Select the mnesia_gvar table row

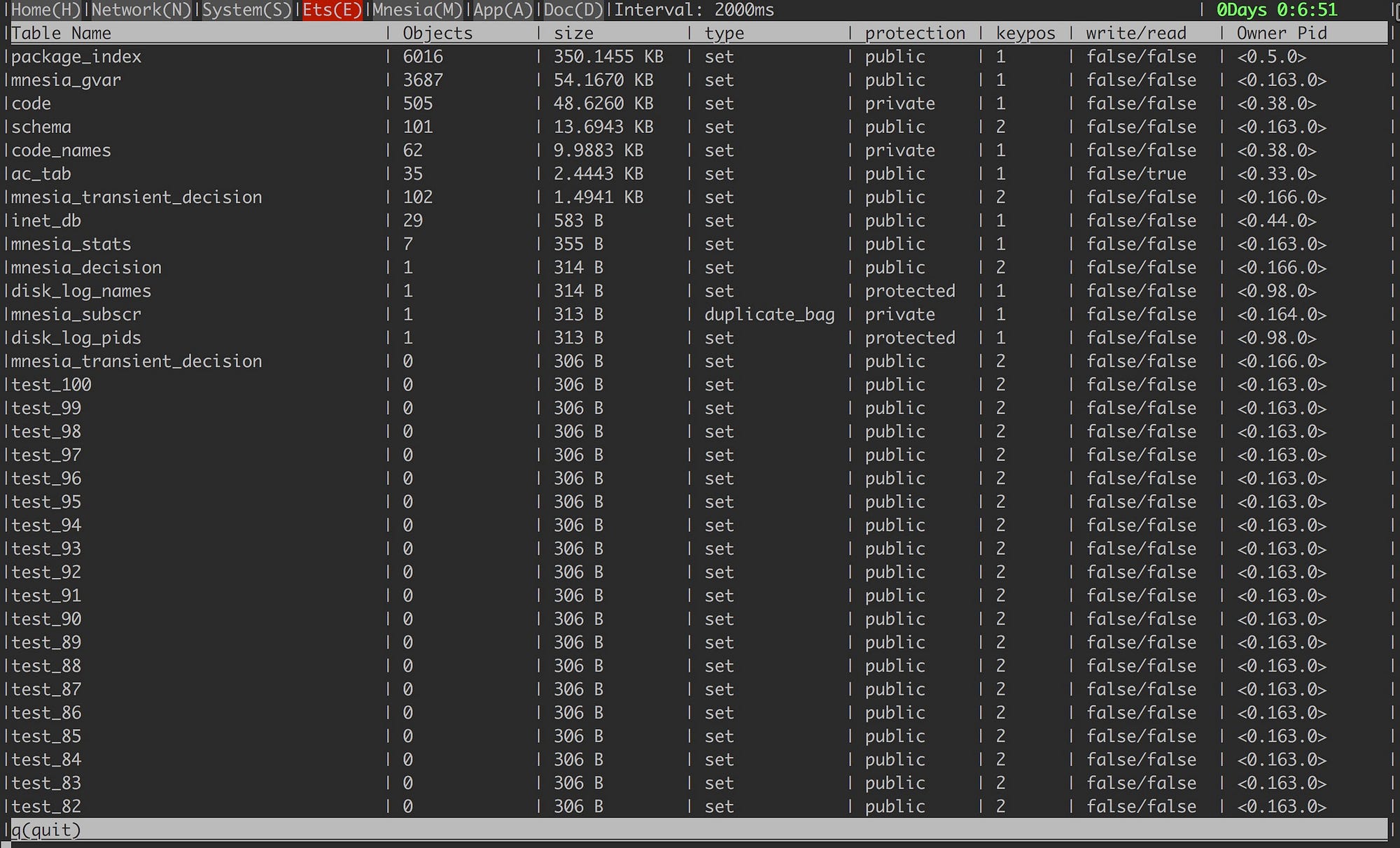66,80
